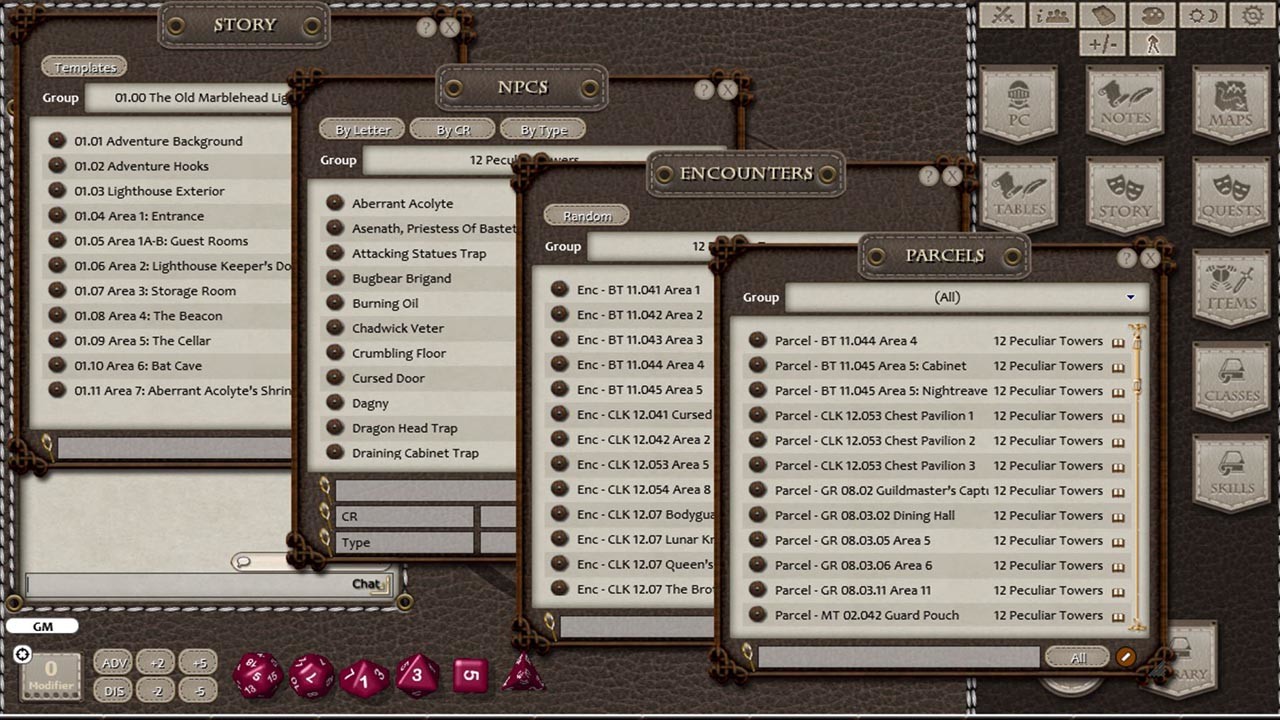This screenshot has width=1280, height=720.
Task: Open the Items sidebar banner icon
Action: click(1231, 289)
